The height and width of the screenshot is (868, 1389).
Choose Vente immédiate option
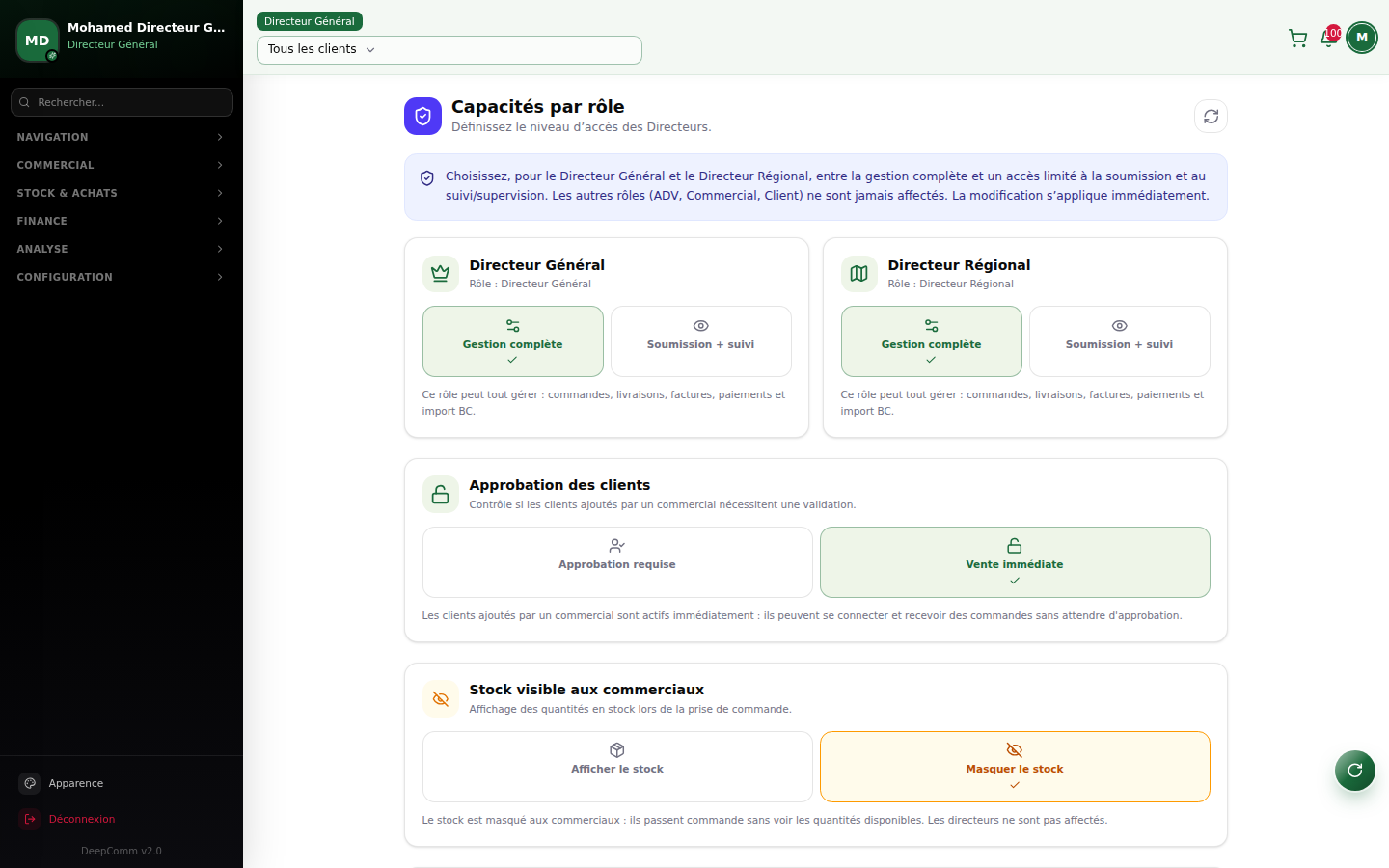click(1015, 562)
